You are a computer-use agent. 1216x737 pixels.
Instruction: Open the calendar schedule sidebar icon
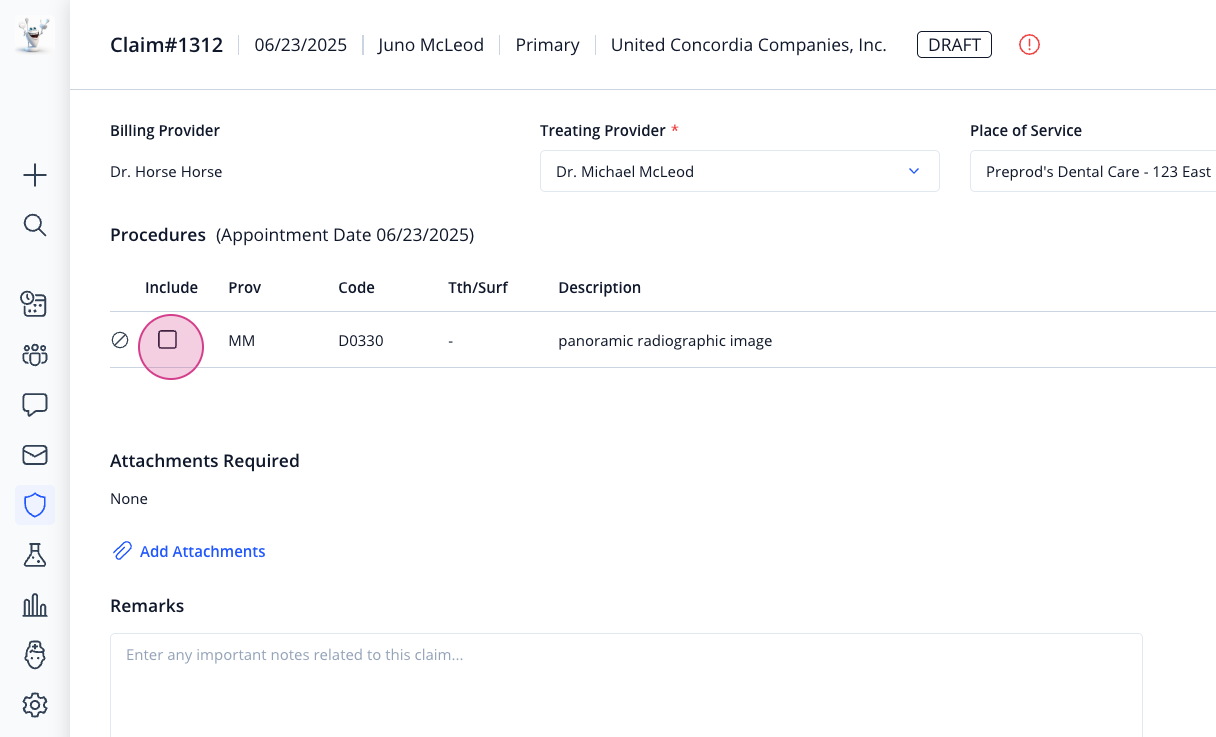tap(35, 304)
